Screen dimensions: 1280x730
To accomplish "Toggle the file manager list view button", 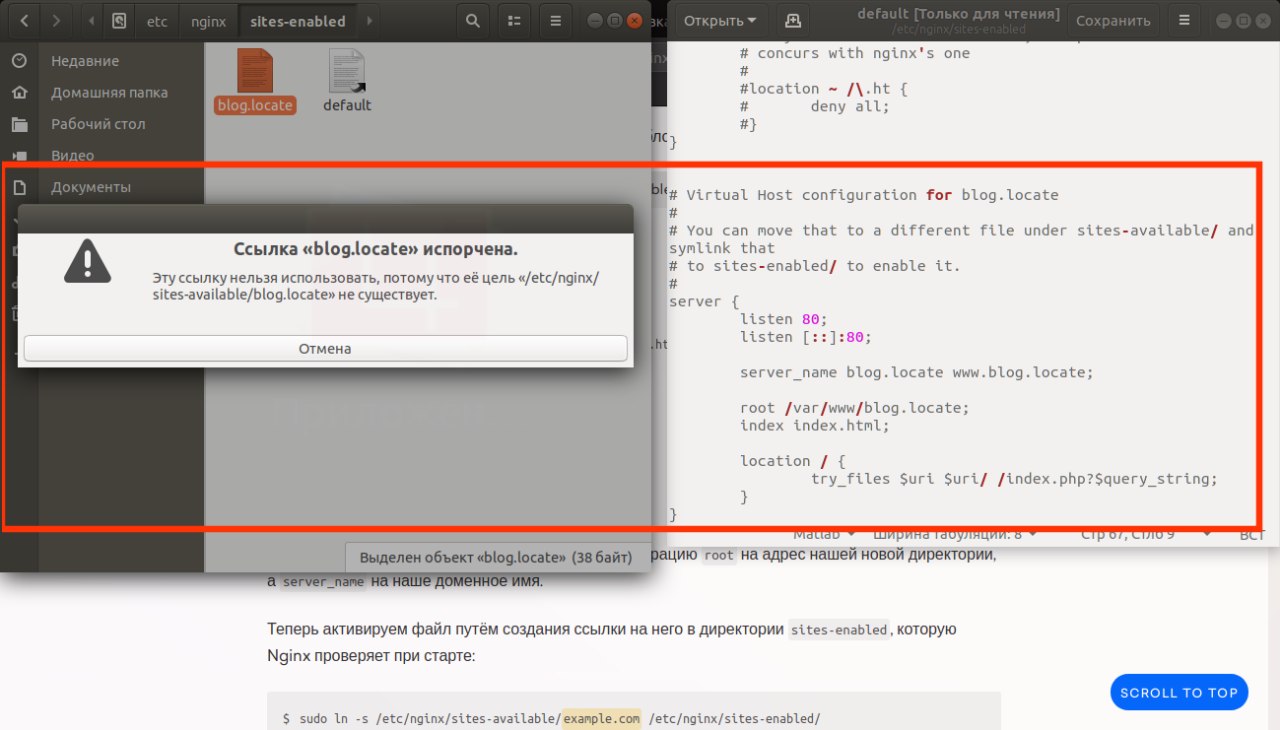I will pyautogui.click(x=514, y=20).
